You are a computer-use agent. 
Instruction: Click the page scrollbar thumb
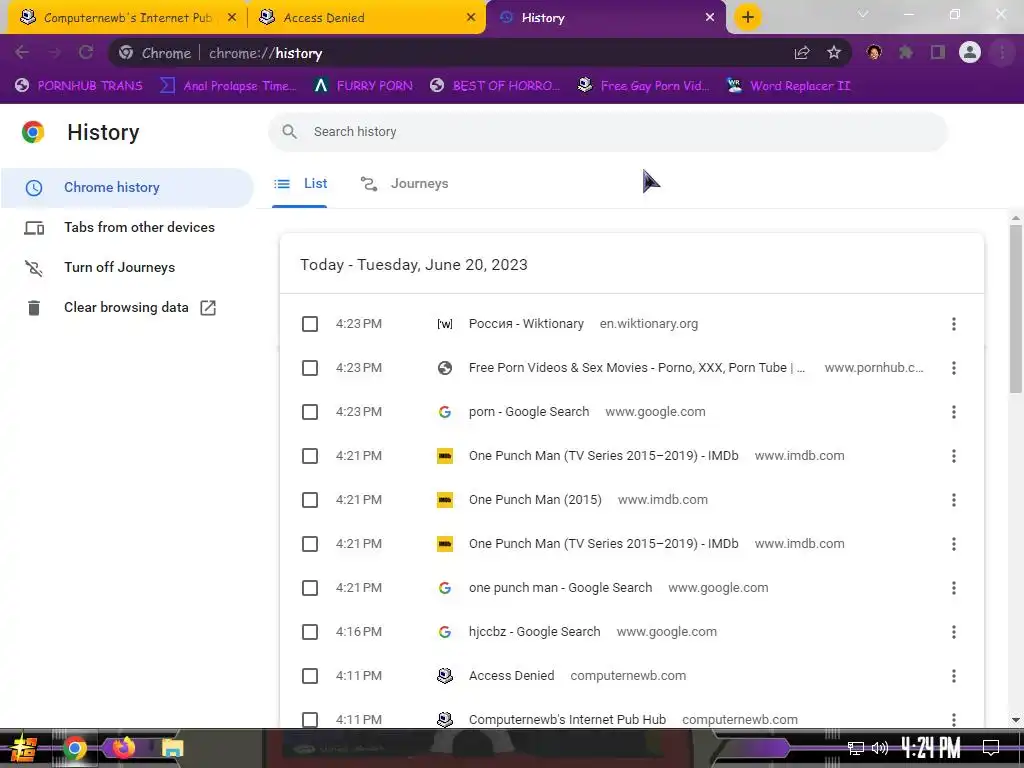click(1016, 308)
